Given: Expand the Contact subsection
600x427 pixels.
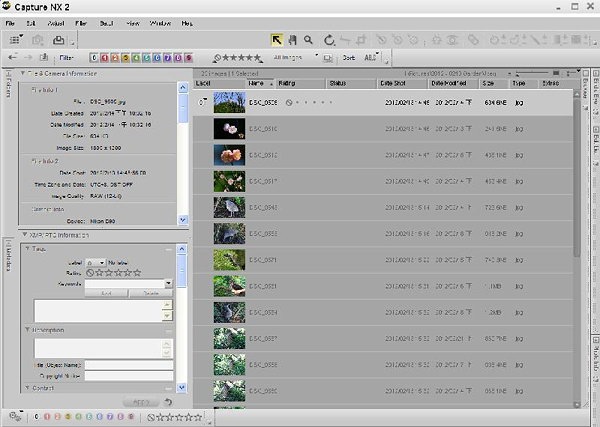Looking at the screenshot, I should pyautogui.click(x=28, y=388).
